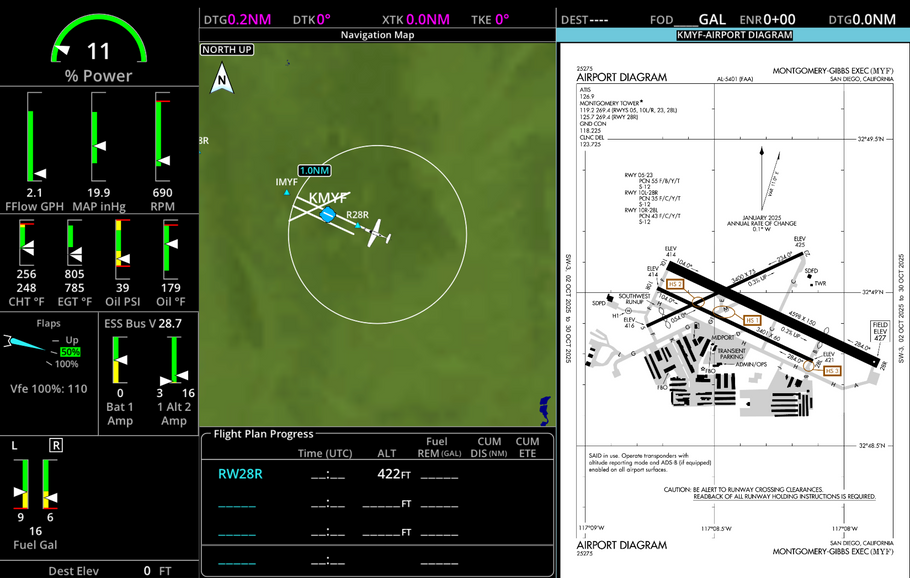Toggle the NORTH UP map orientation label
910x578 pixels.
tap(227, 49)
